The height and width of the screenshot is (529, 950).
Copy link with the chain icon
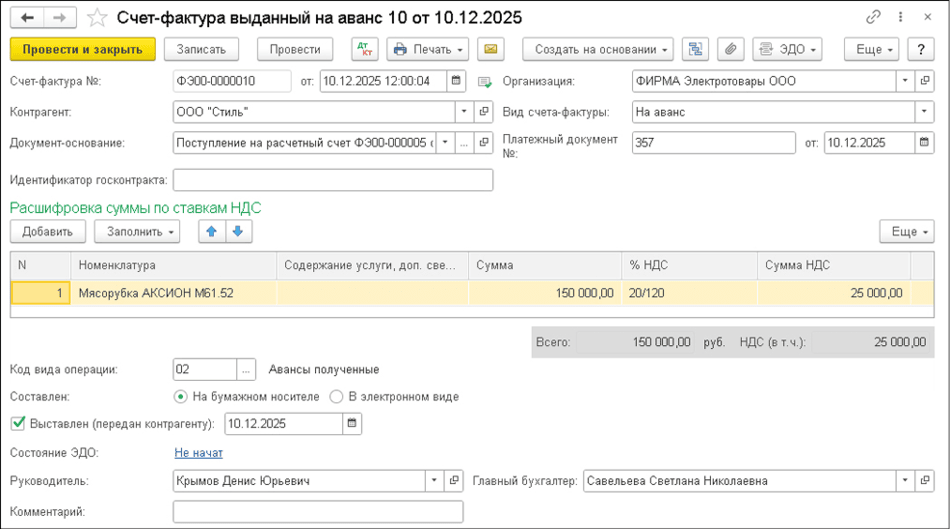pos(873,18)
